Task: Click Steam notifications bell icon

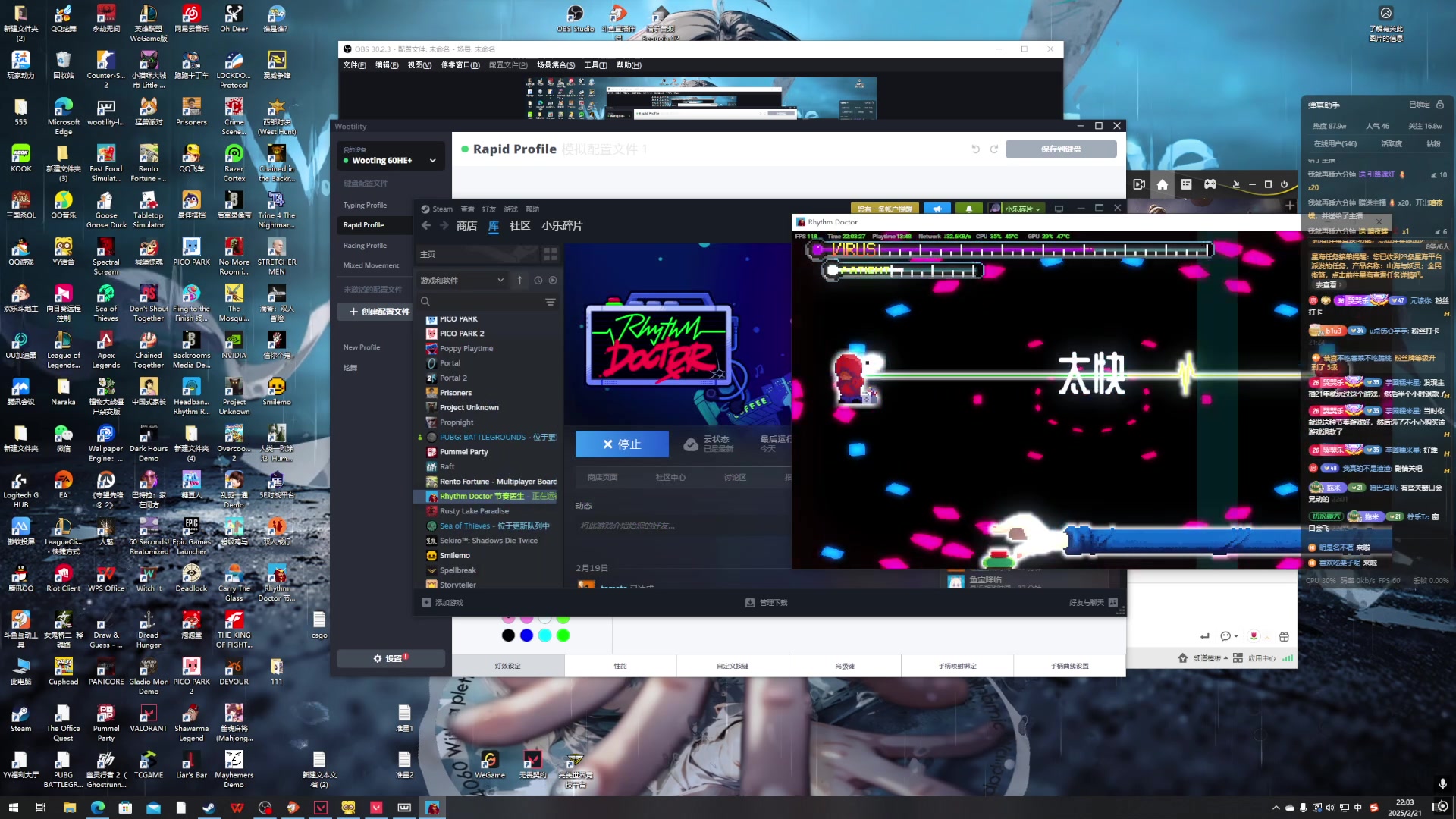Action: coord(968,209)
